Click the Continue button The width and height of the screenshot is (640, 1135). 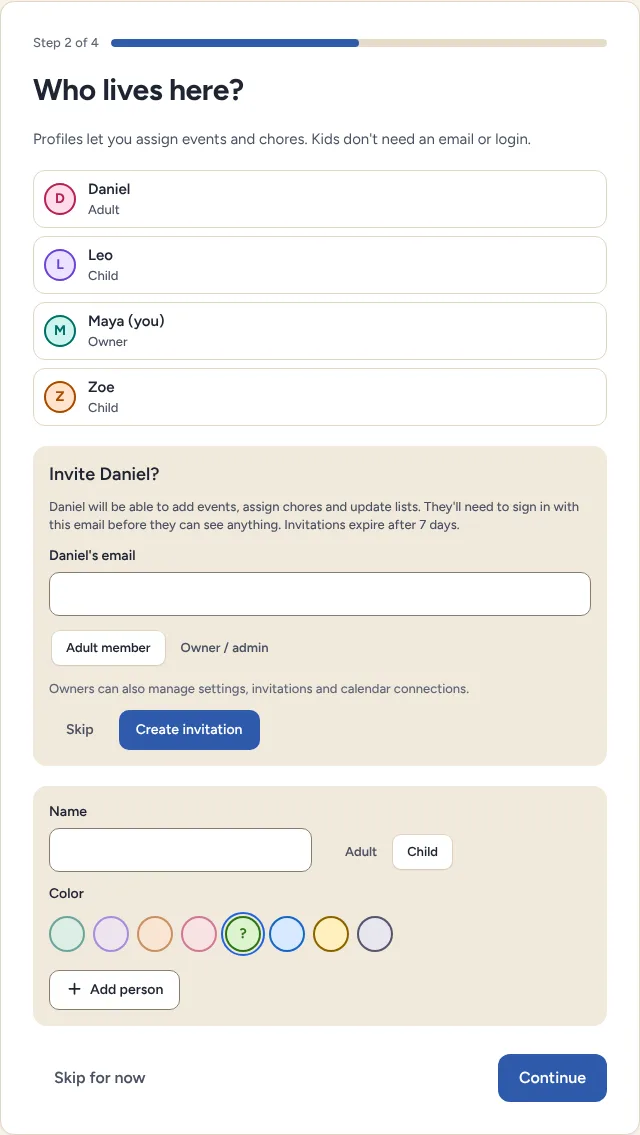(552, 1078)
